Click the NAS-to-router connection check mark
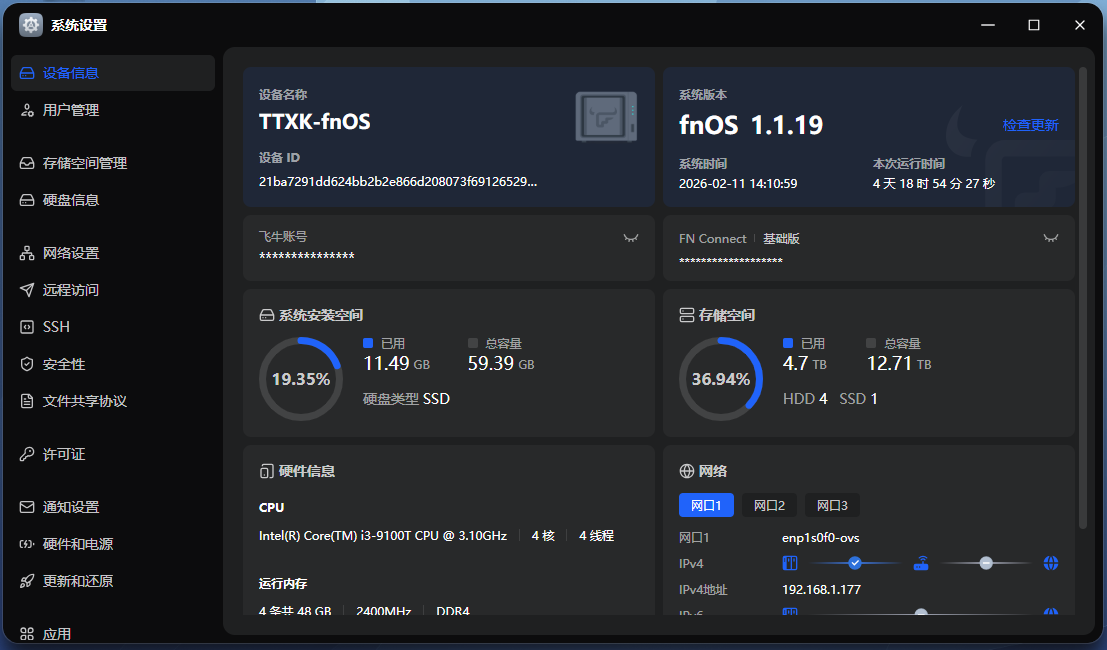 click(855, 563)
